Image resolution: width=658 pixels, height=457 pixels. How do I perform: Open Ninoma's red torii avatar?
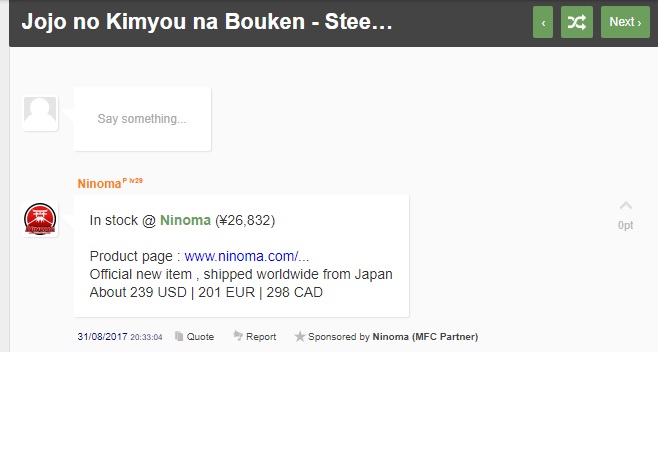tap(40, 219)
